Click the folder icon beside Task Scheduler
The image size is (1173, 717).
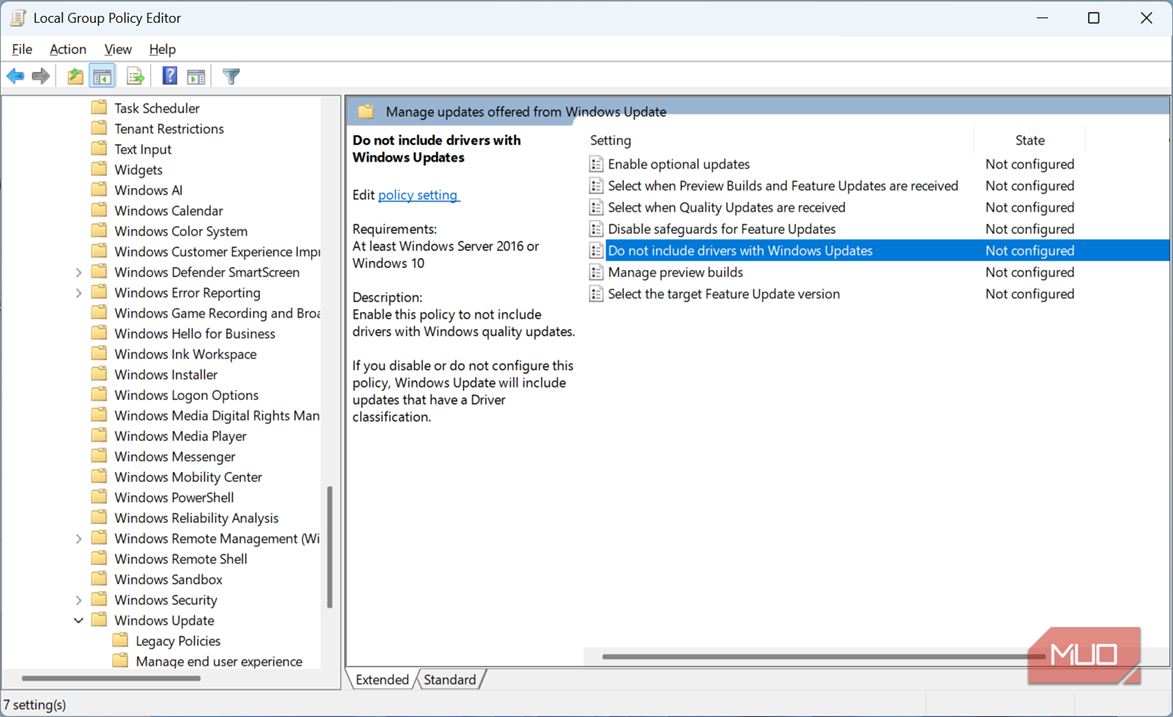[x=99, y=108]
